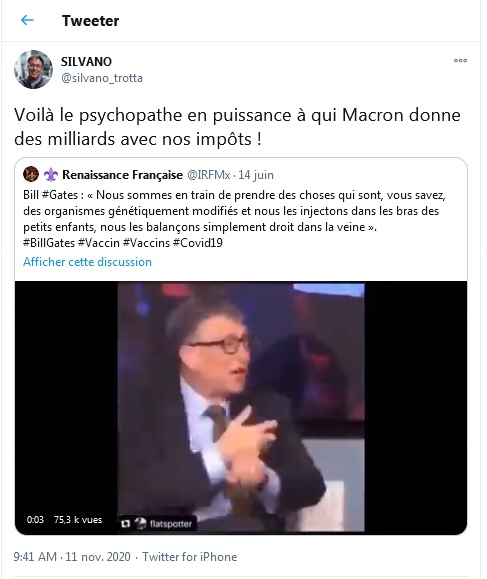Open Renaissance Française avatar icon
487x579 pixels.
pyautogui.click(x=31, y=174)
